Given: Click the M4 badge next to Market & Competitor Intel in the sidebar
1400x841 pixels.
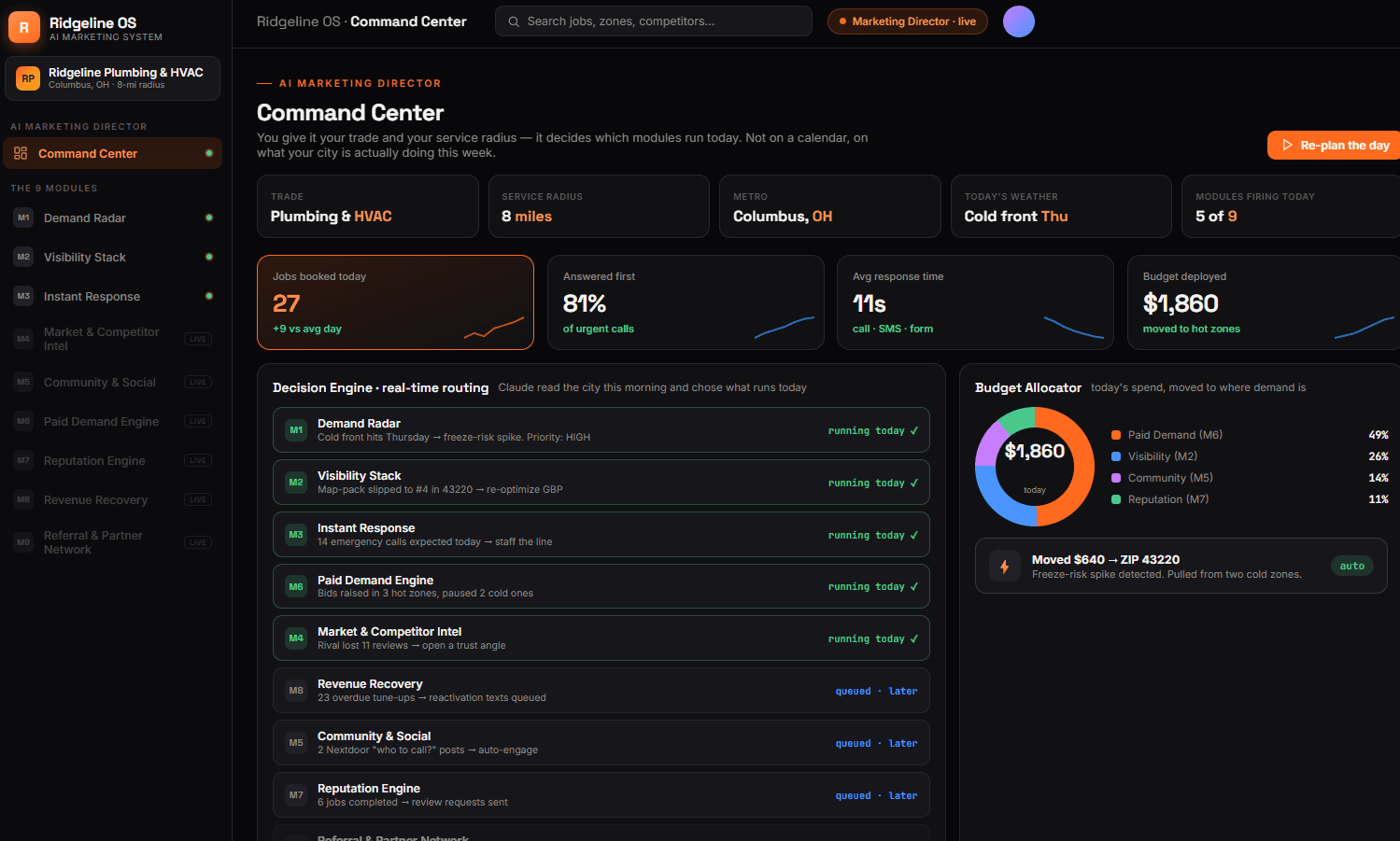Looking at the screenshot, I should 23,339.
